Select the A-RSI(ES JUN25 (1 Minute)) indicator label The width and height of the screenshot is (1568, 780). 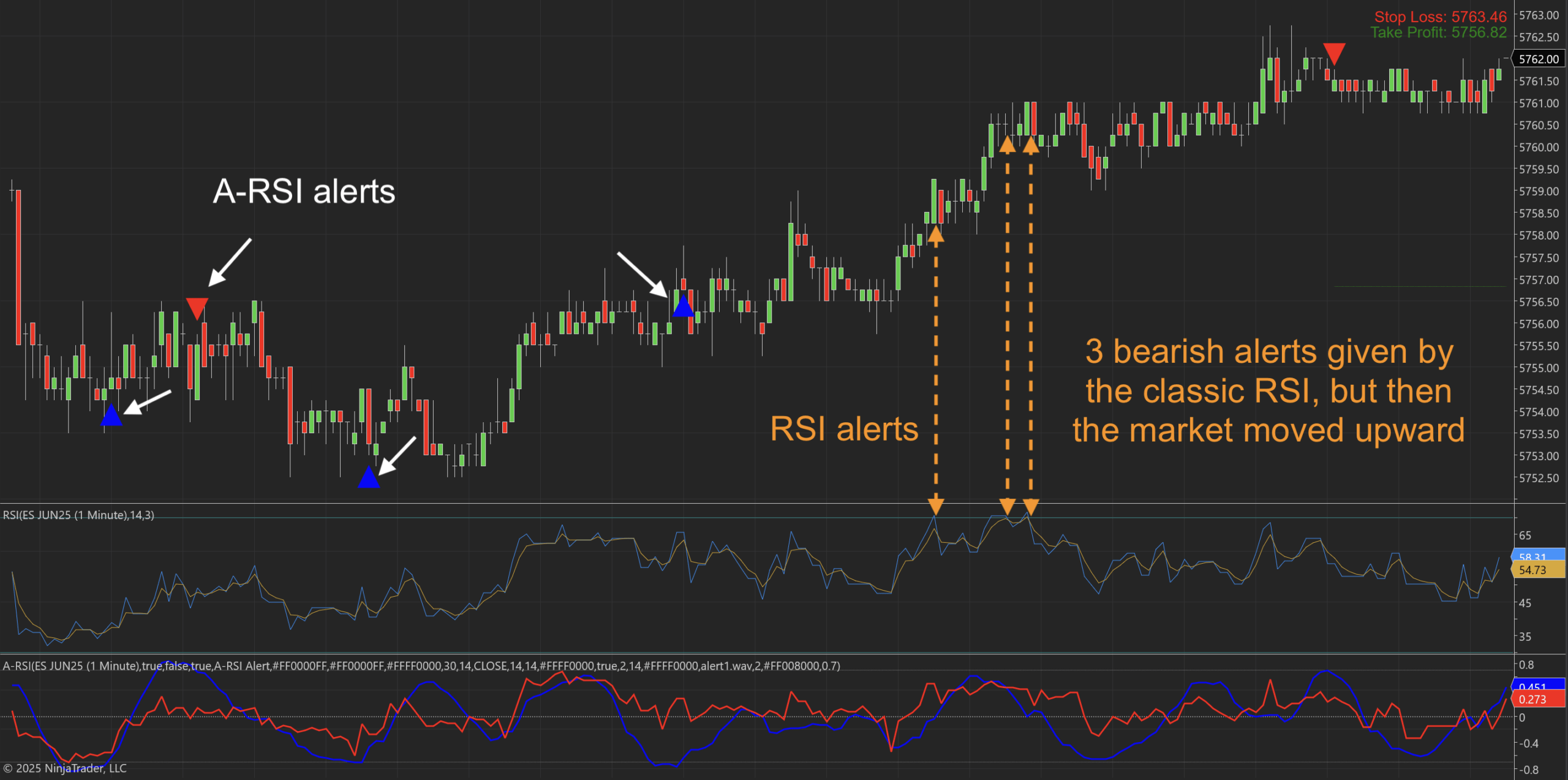[421, 666]
